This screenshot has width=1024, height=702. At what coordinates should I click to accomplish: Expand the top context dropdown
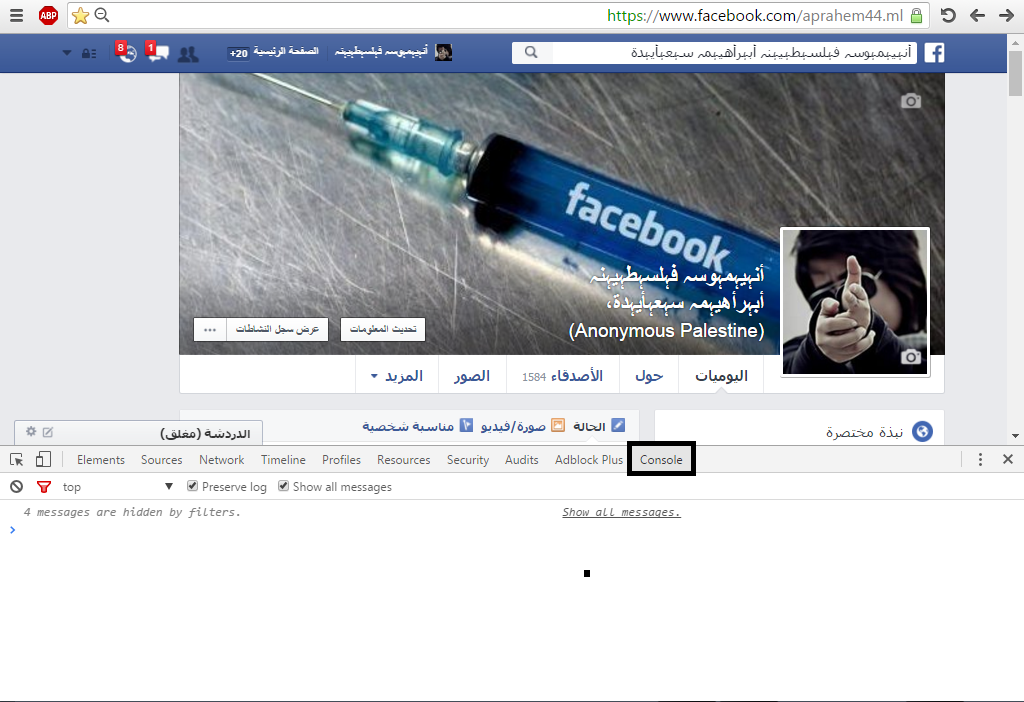click(x=118, y=487)
